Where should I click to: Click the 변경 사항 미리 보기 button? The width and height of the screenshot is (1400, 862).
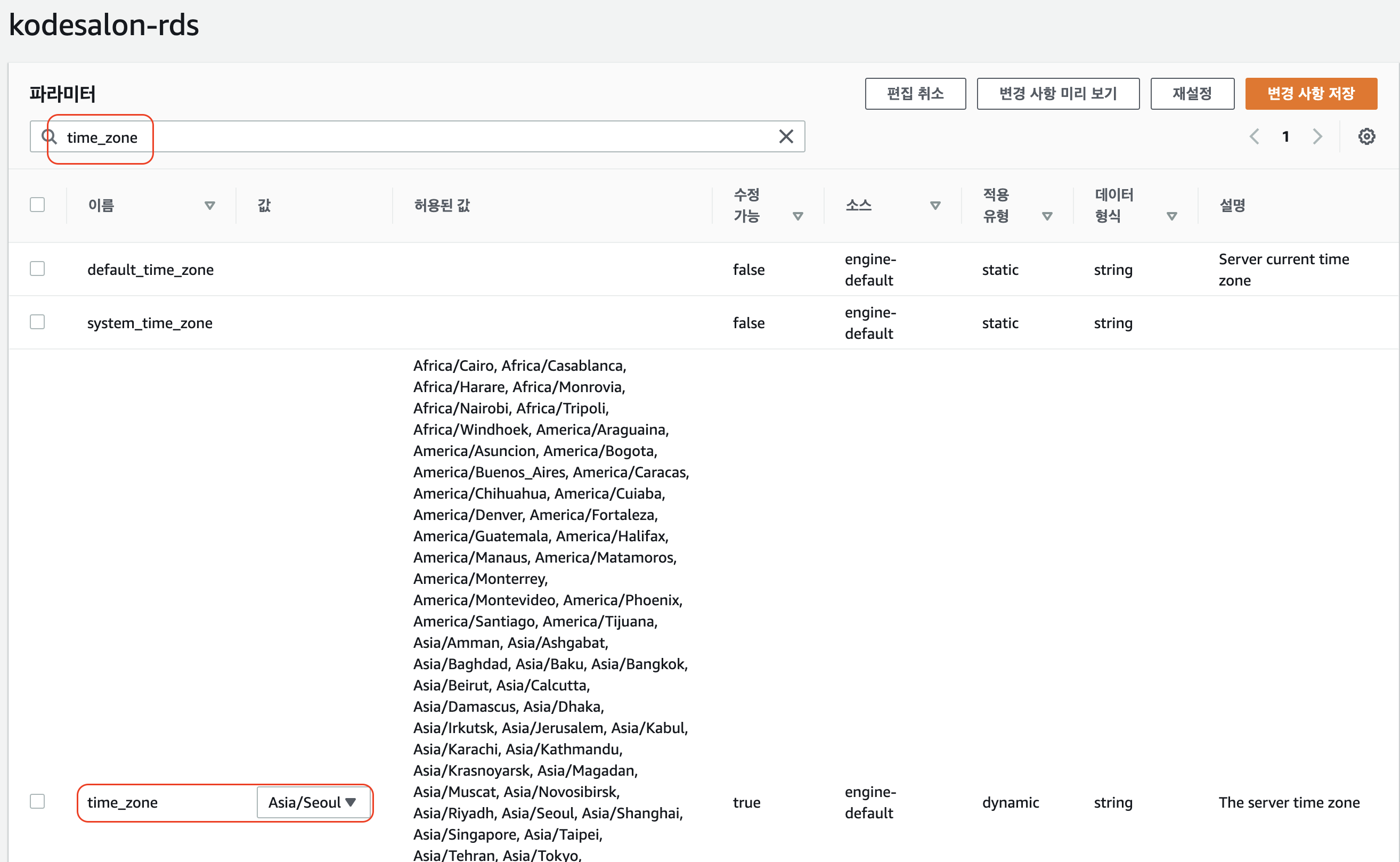point(1057,93)
